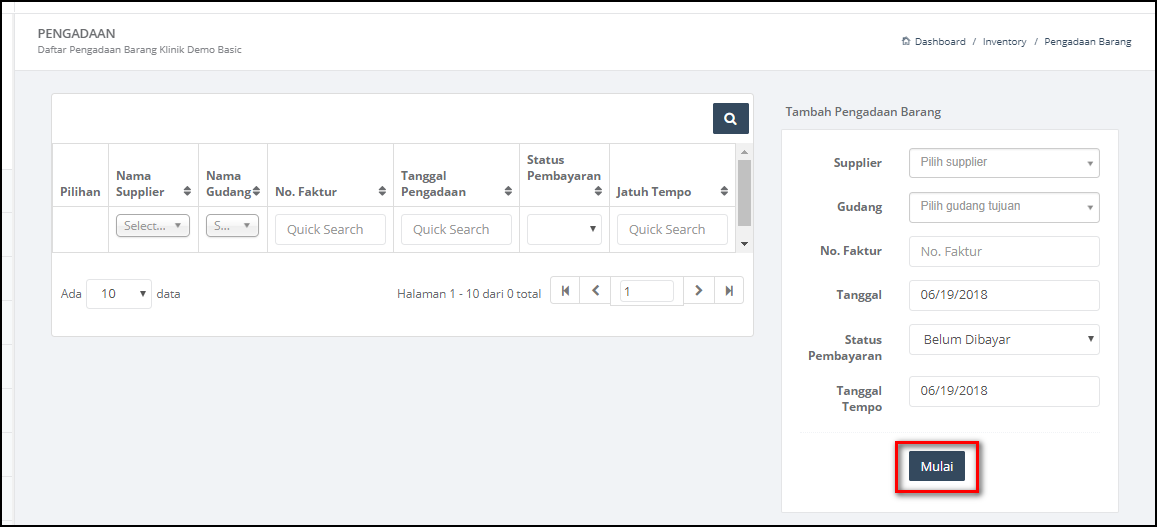Open Inventory breadcrumb link

[1004, 42]
